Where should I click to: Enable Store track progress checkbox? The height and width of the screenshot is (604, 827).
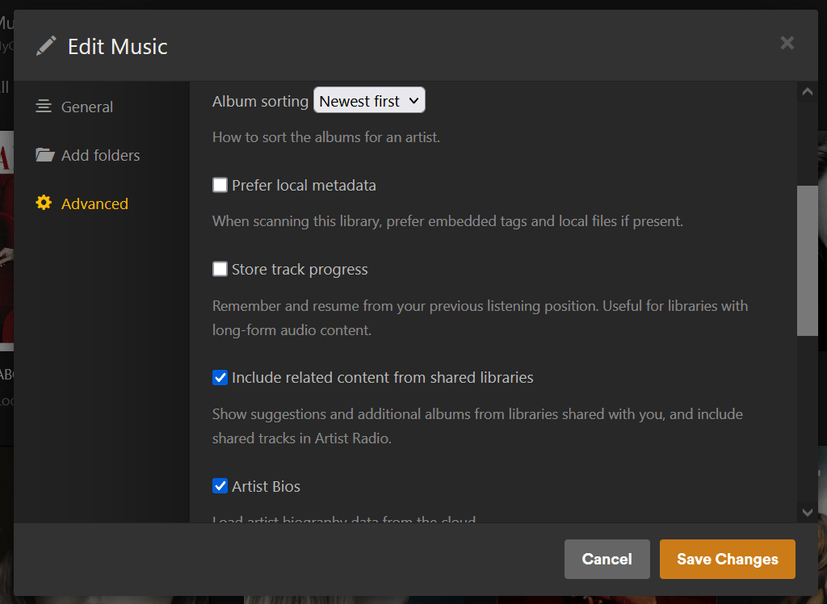click(x=220, y=269)
